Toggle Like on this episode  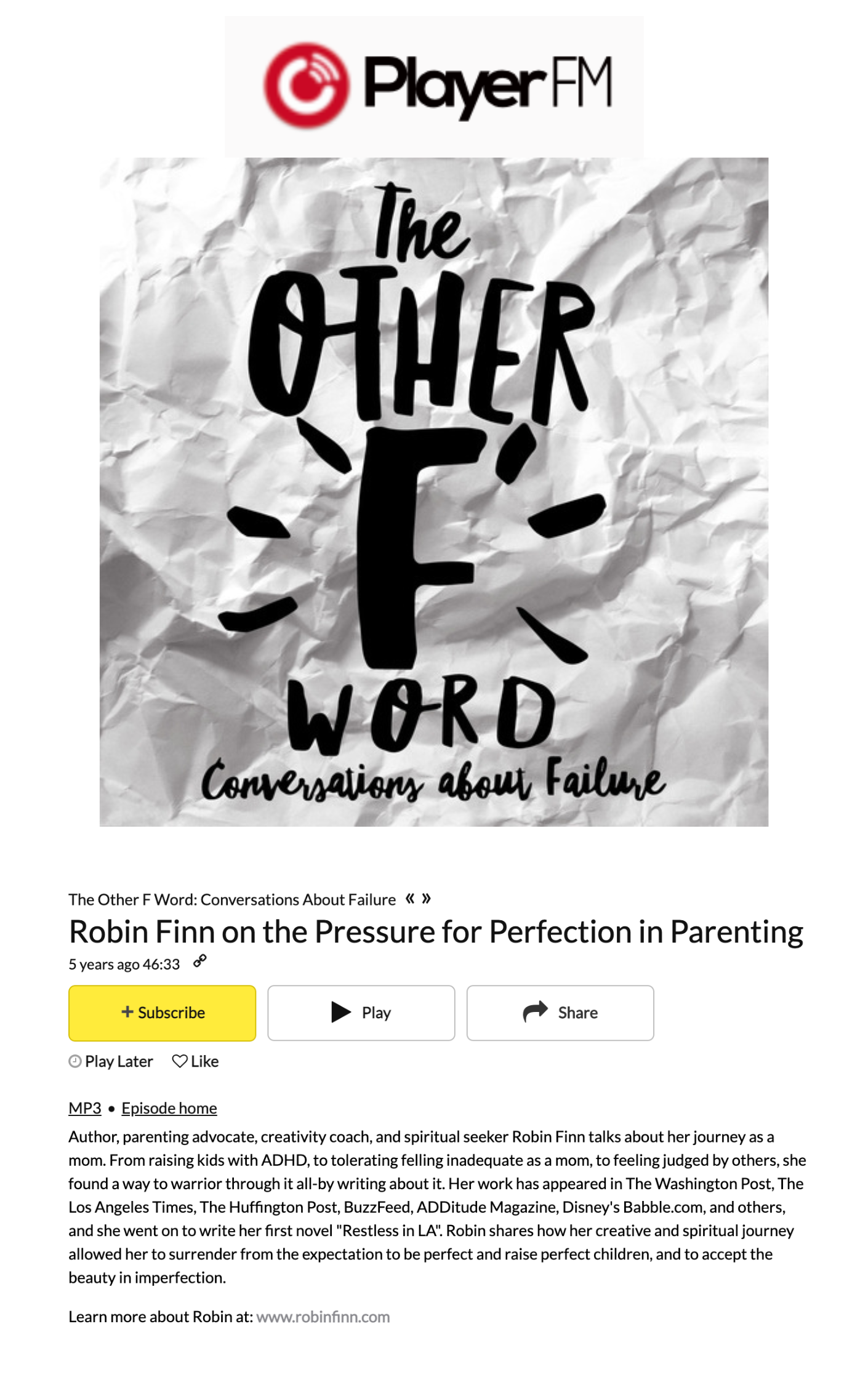tap(195, 1061)
